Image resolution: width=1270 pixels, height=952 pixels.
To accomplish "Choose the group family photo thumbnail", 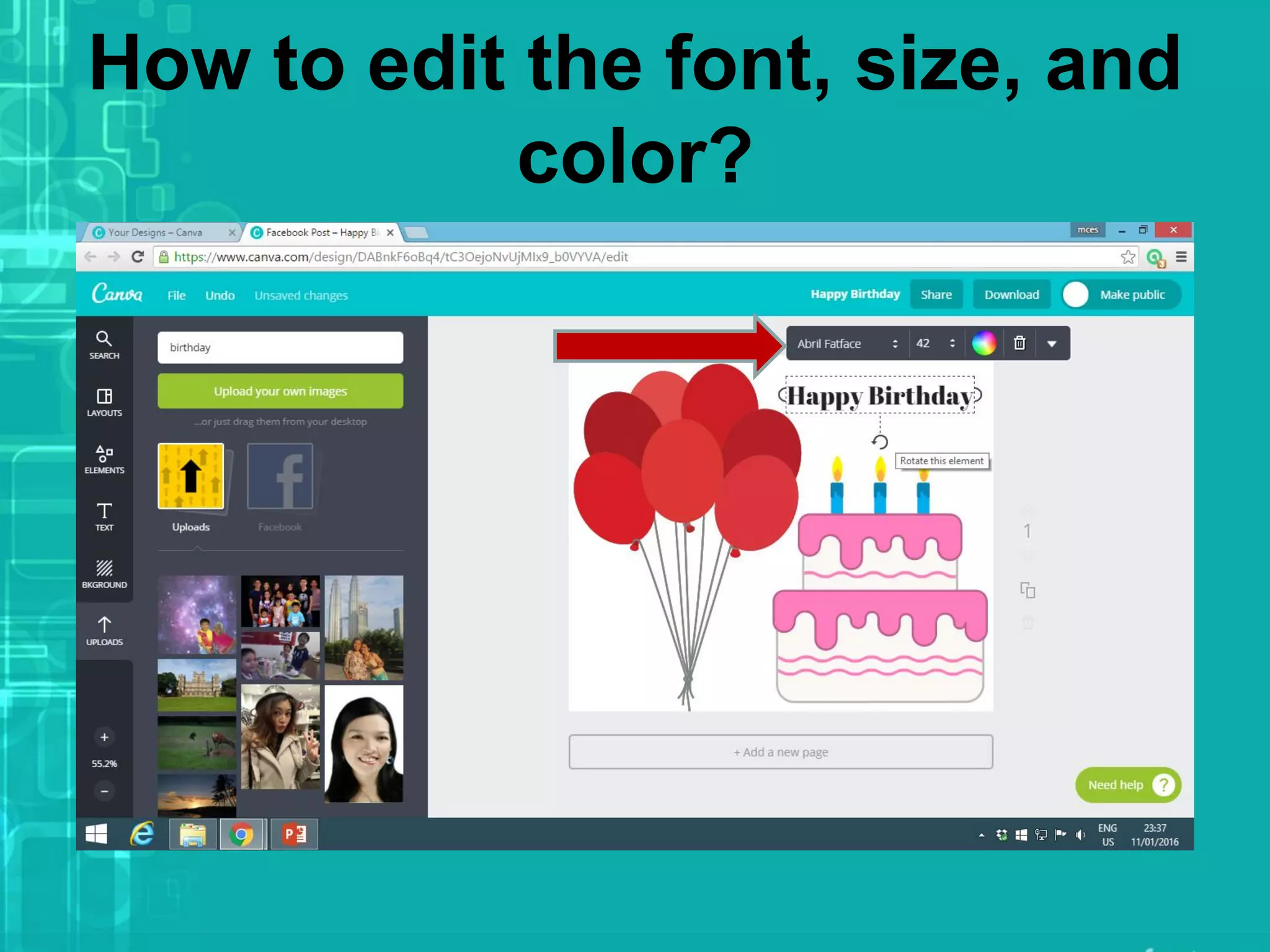I will click(x=280, y=601).
